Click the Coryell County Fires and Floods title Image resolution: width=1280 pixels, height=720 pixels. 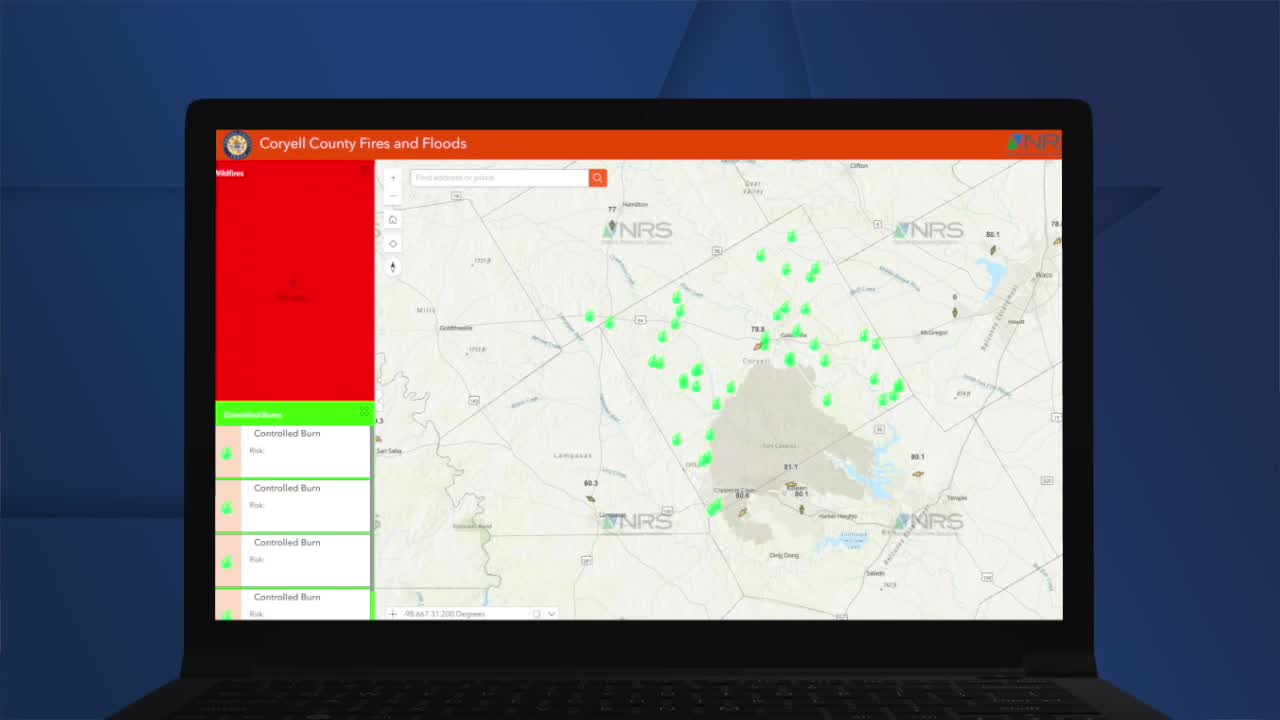(x=362, y=143)
